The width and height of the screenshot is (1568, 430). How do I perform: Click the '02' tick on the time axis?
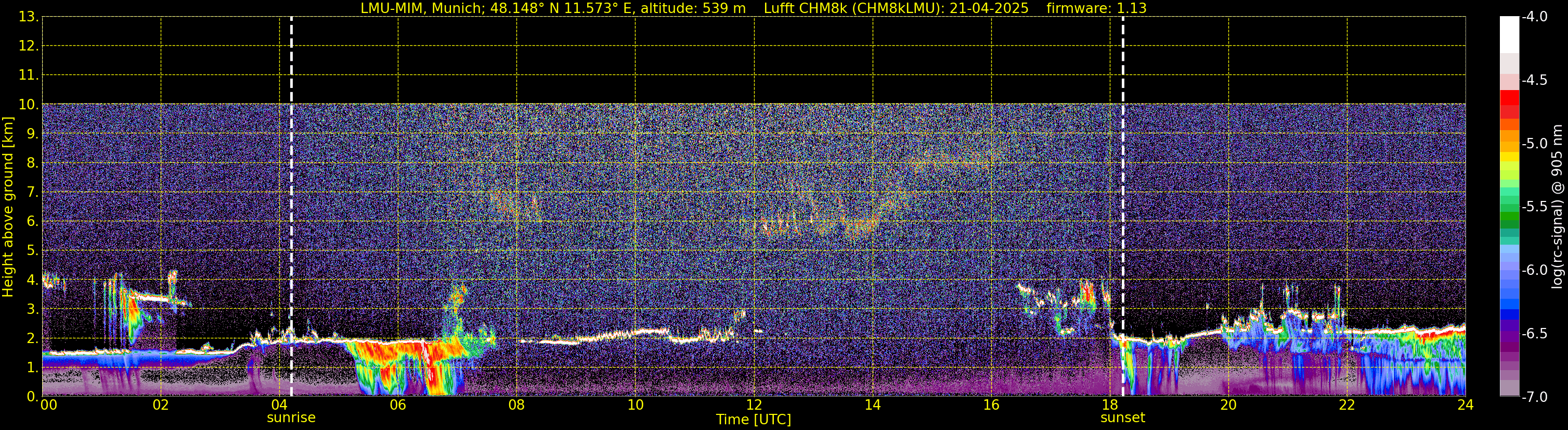click(x=161, y=405)
